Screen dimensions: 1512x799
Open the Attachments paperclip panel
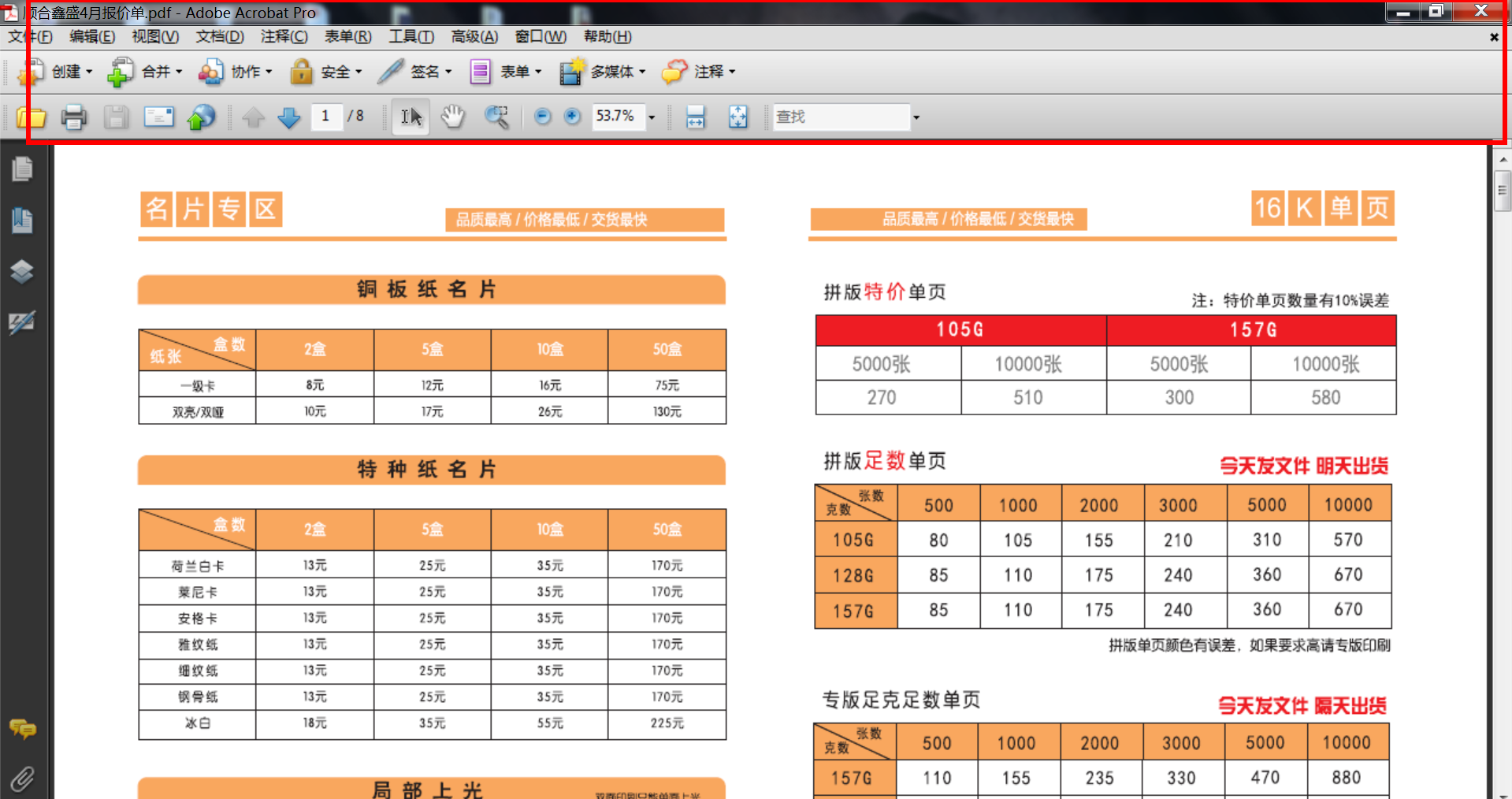pos(22,779)
